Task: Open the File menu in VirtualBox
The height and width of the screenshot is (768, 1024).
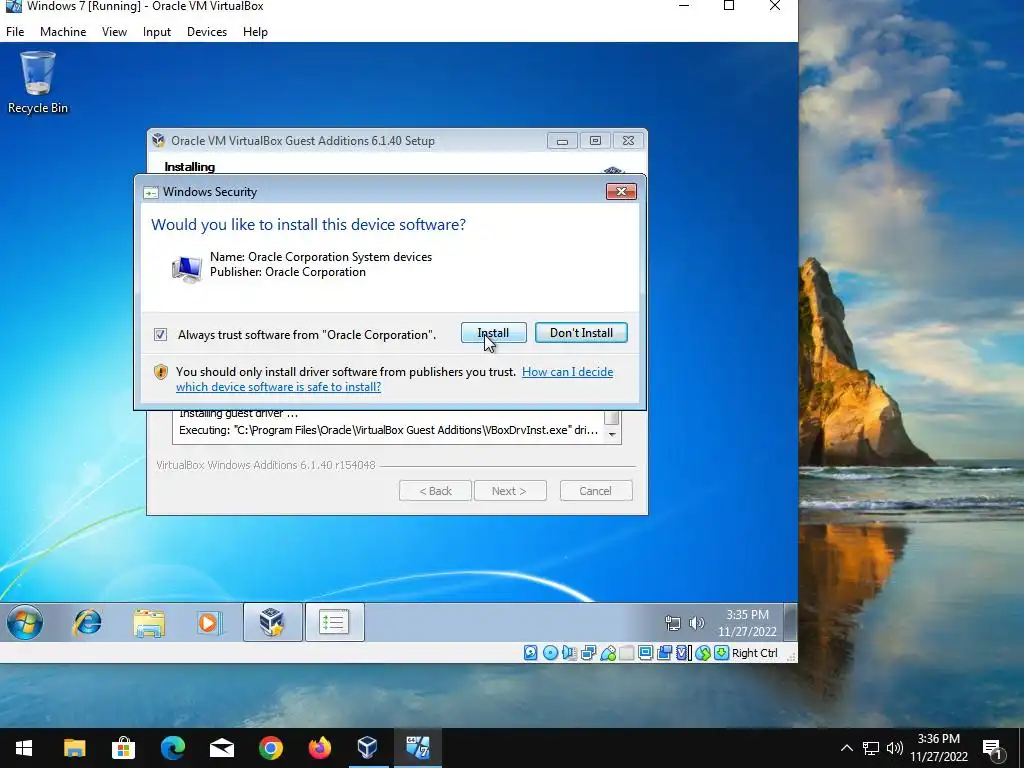Action: (15, 31)
